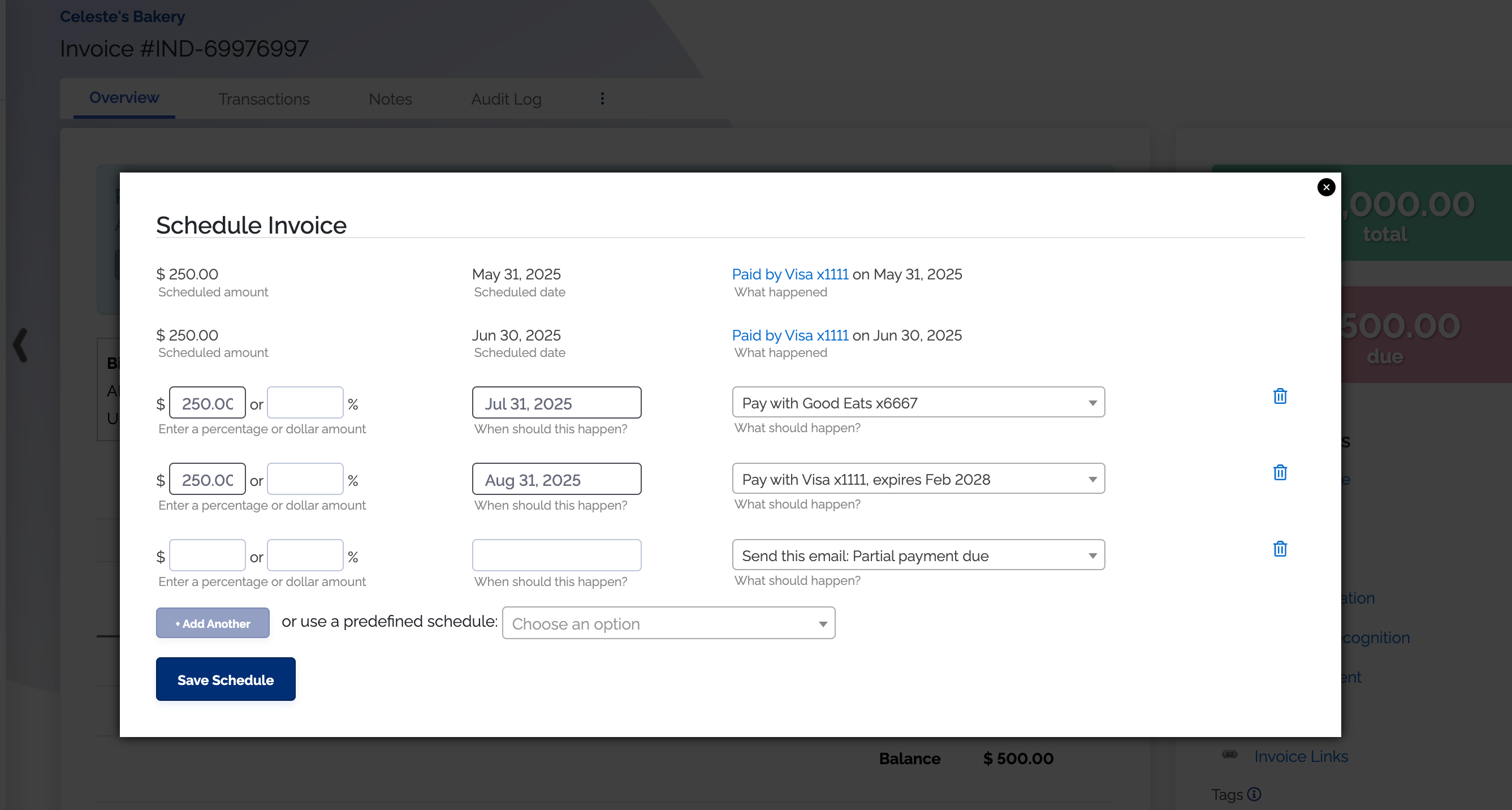Image resolution: width=1512 pixels, height=810 pixels.
Task: Click the dollar amount field for Aug 31 row
Action: [x=207, y=479]
